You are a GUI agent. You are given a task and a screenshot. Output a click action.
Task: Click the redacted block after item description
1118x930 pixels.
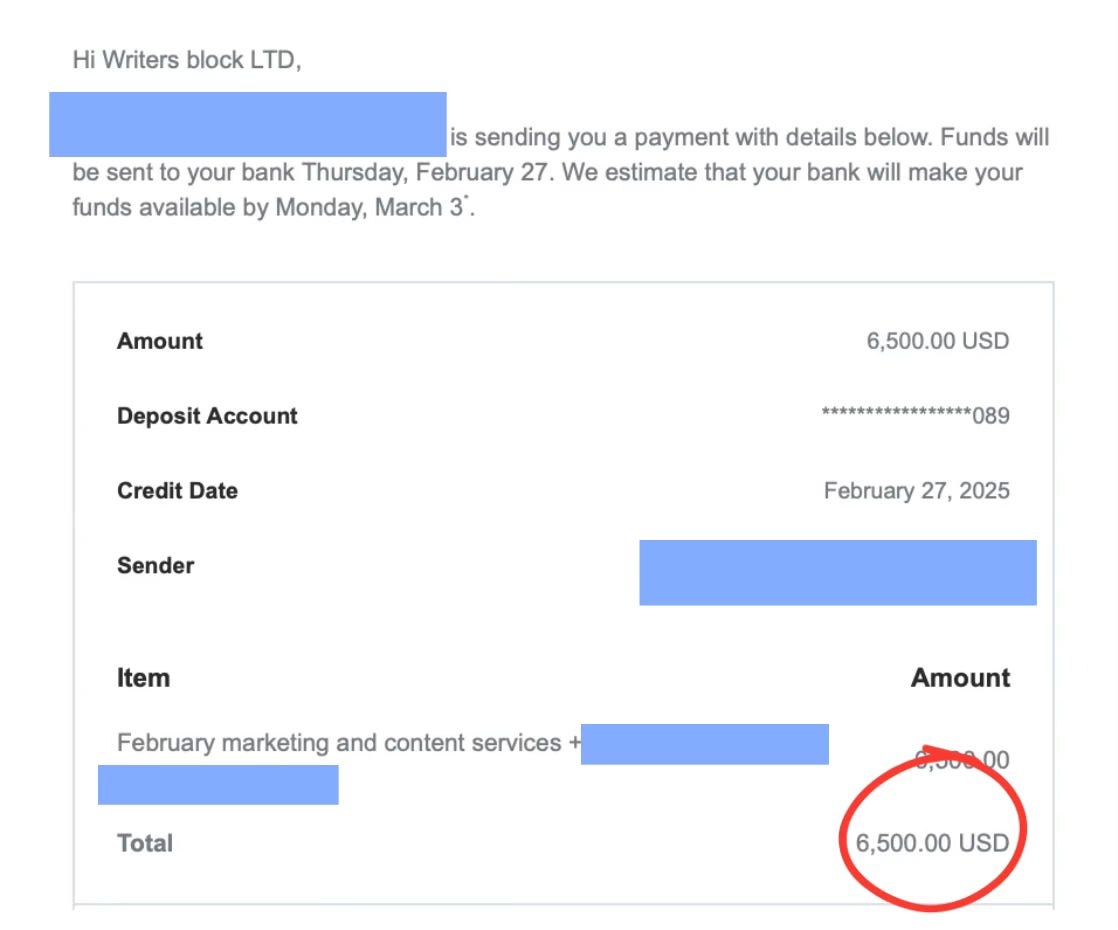[x=705, y=745]
